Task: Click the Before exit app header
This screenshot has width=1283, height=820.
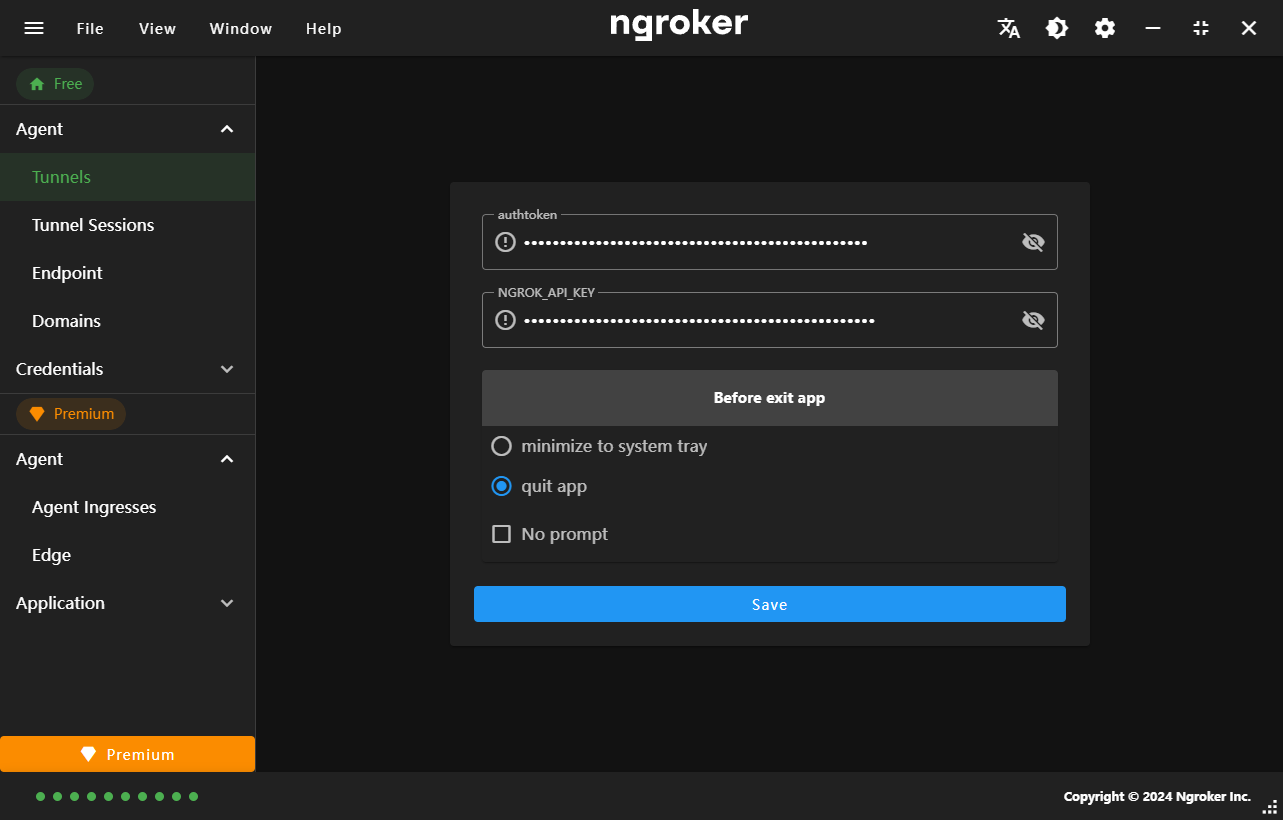Action: (x=769, y=398)
